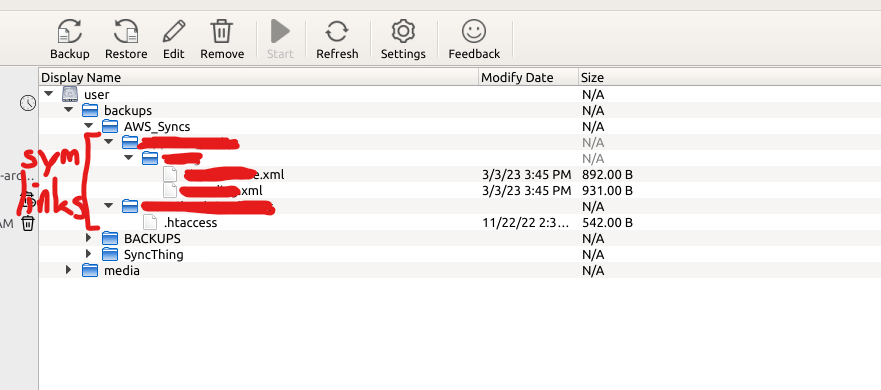Viewport: 881px width, 390px height.
Task: Click the backups folder icon
Action: pos(90,110)
